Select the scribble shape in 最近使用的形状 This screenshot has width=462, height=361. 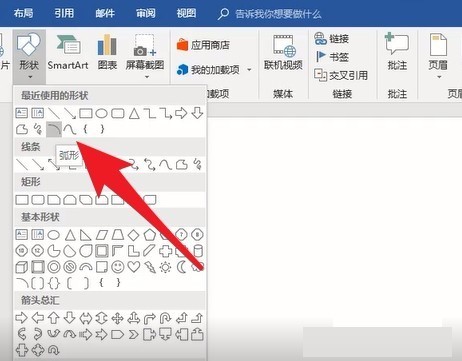[38, 129]
